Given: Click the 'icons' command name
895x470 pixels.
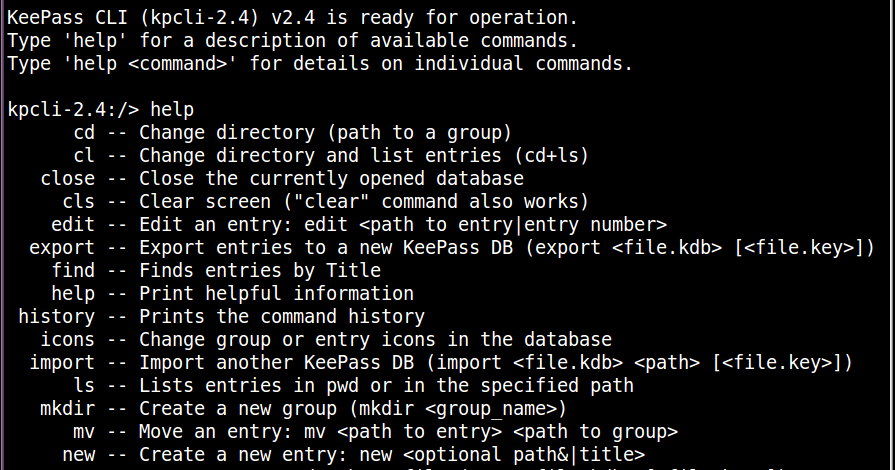Looking at the screenshot, I should click(x=67, y=339).
